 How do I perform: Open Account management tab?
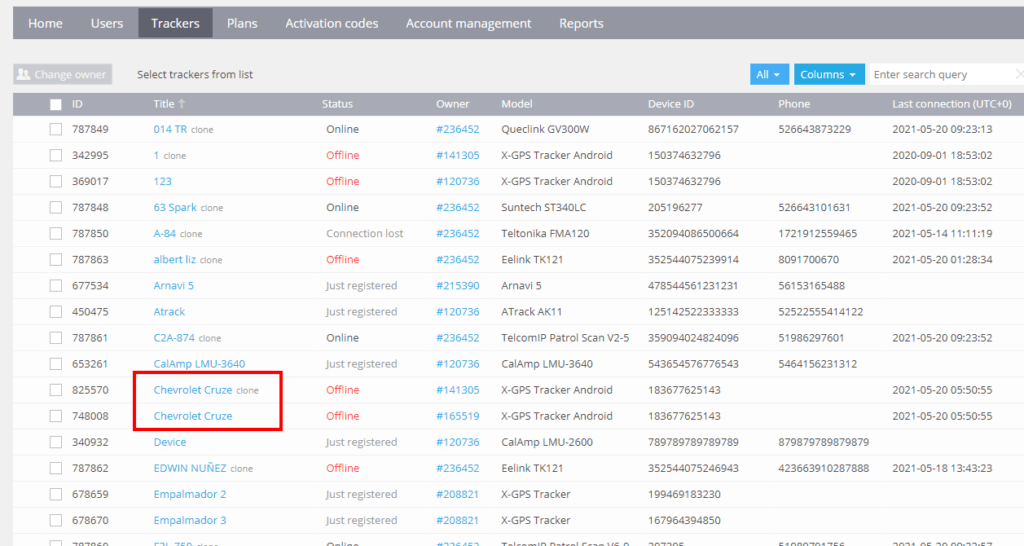point(468,24)
